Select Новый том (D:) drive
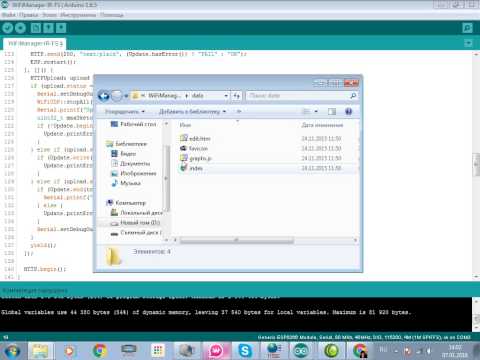This screenshot has height=360, width=480. coord(135,222)
